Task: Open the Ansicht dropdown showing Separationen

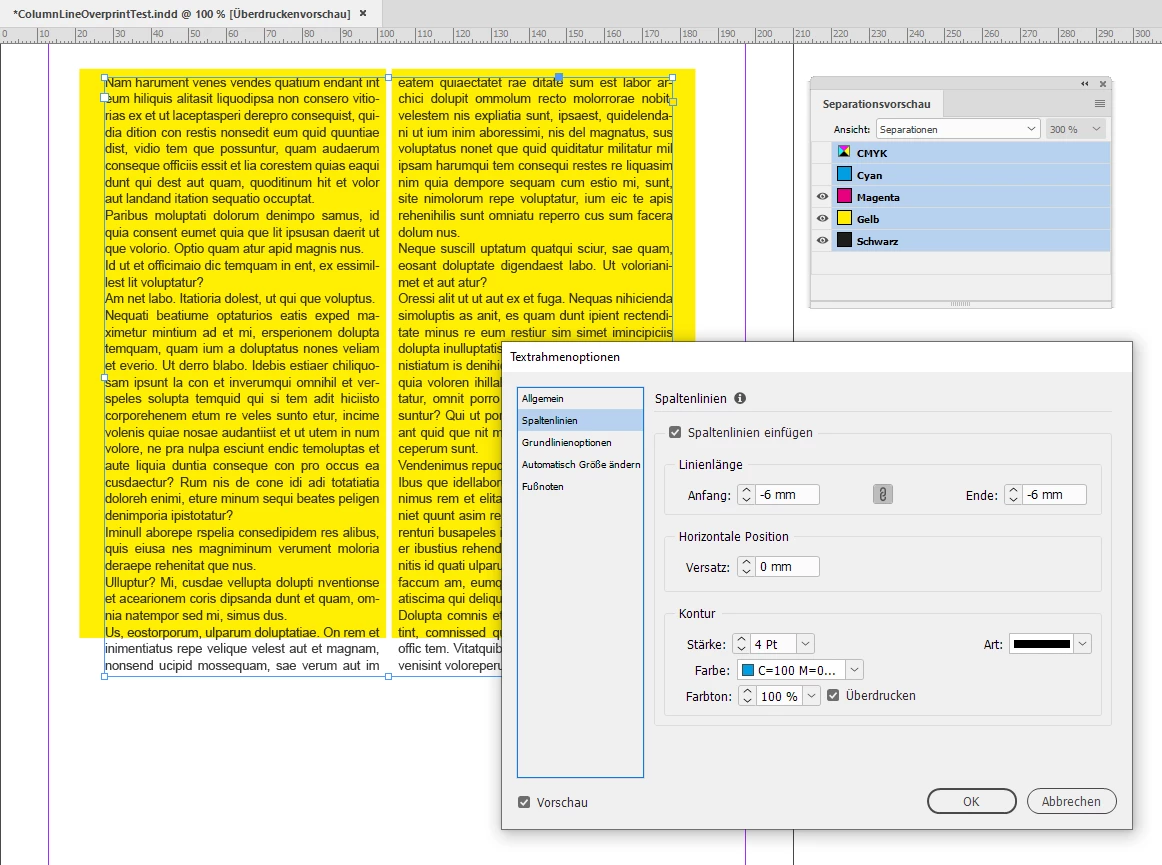Action: 958,129
